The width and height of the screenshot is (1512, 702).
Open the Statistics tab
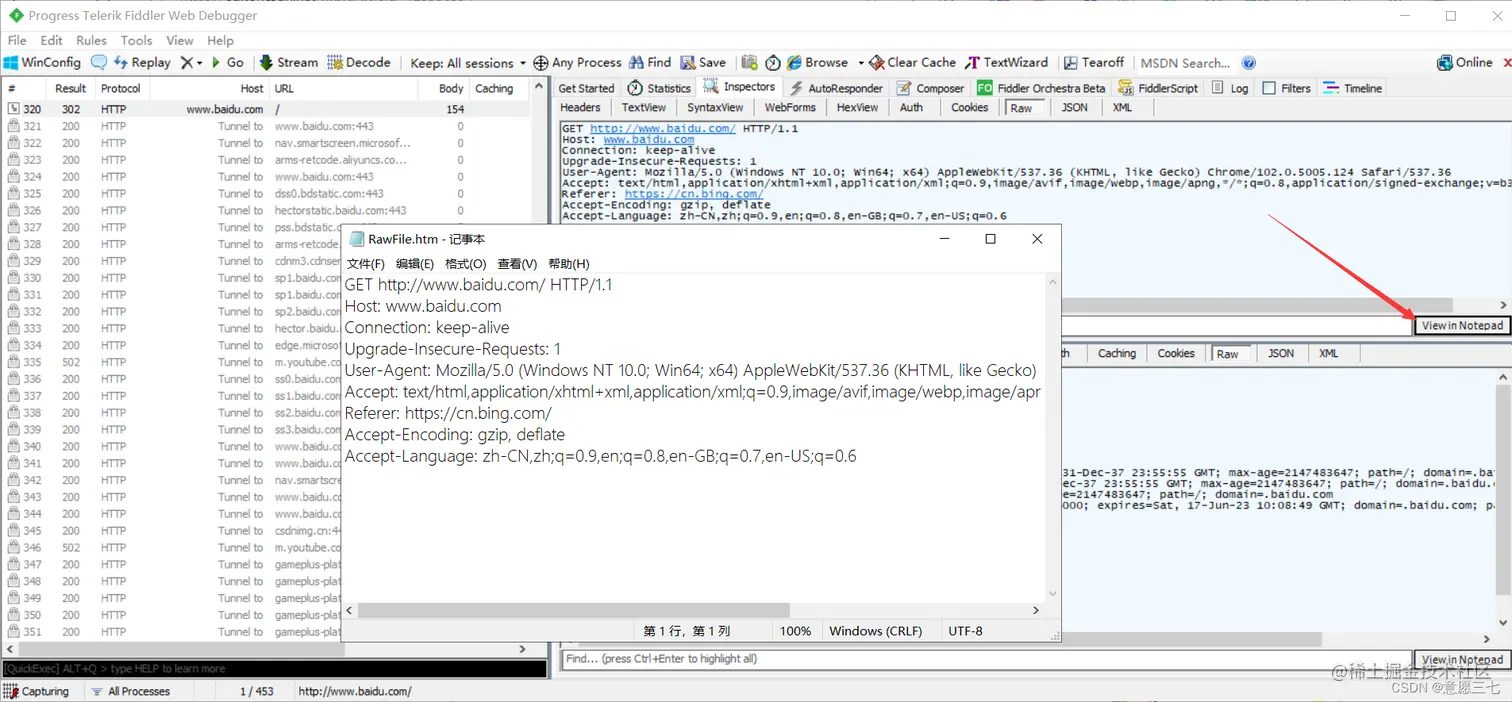659,88
